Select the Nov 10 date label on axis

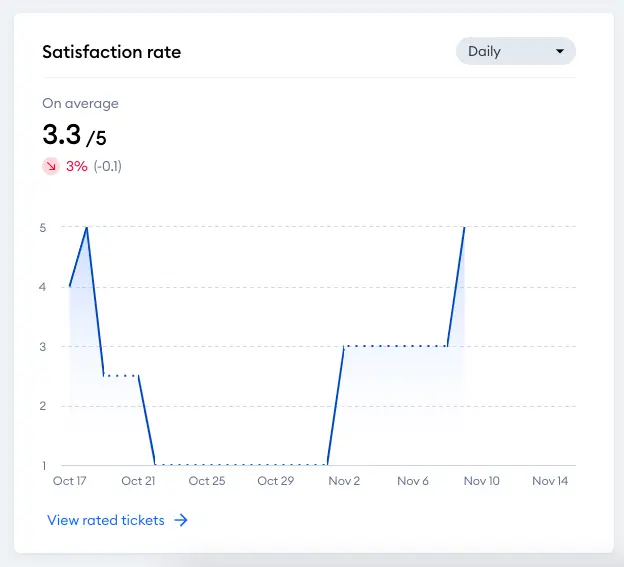click(482, 481)
